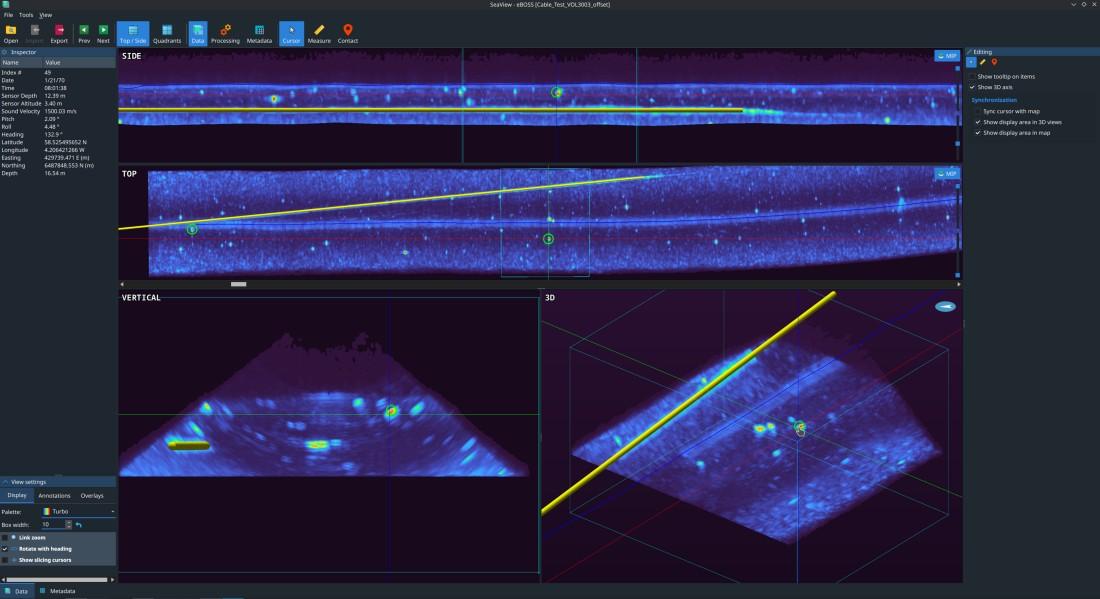Enable Sync cursor with map
Screen dimensions: 1100x599
click(978, 111)
